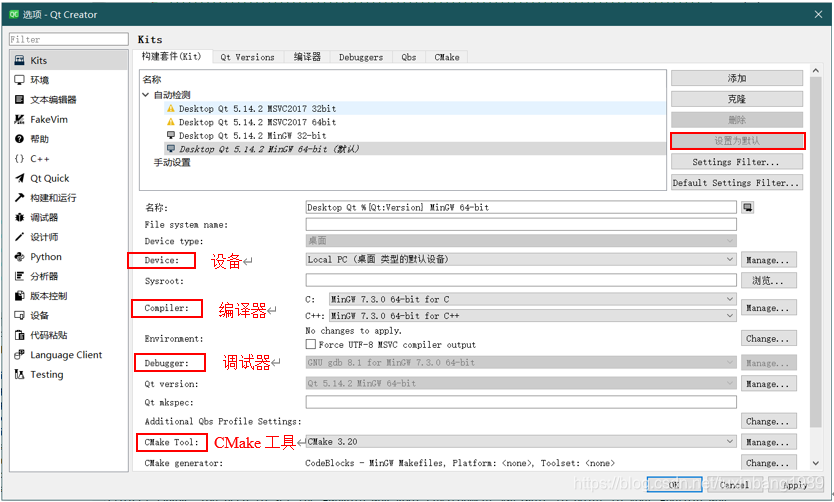Switch to the 构建套件(Kit) tab
Viewport: 834px width, 502px height.
(172, 56)
